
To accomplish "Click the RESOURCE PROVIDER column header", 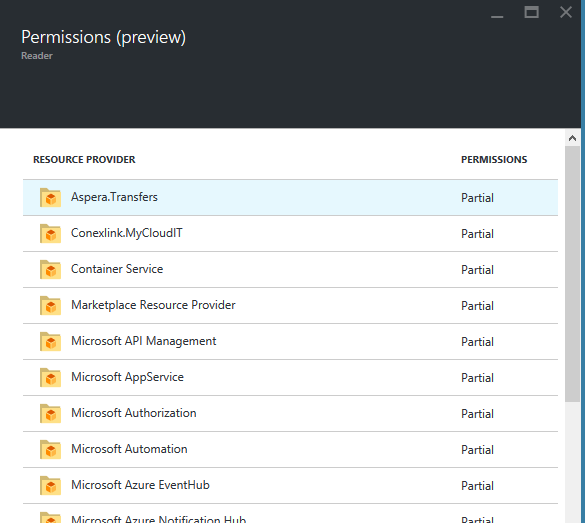I will point(84,160).
